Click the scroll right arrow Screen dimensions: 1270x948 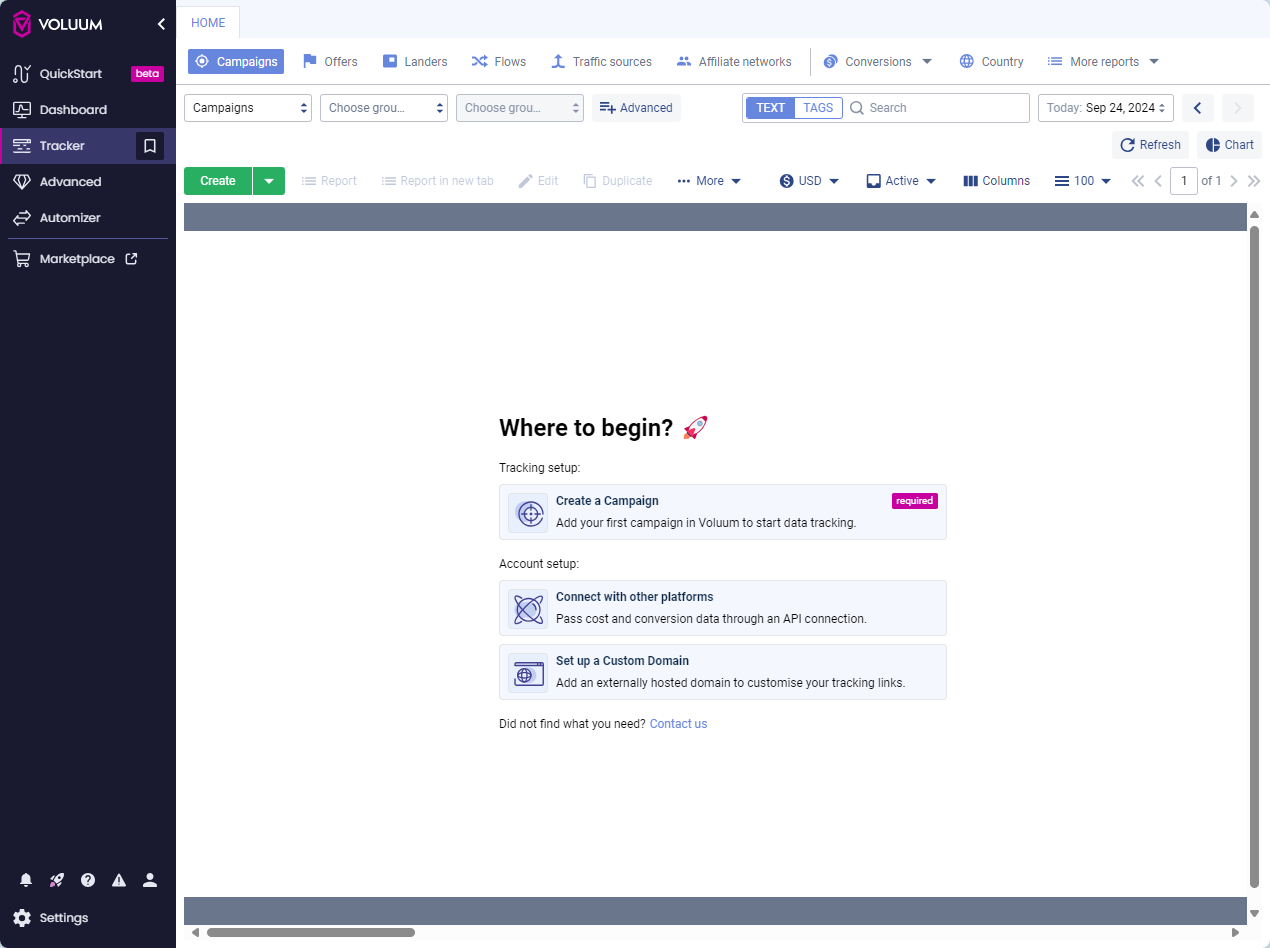(1236, 933)
